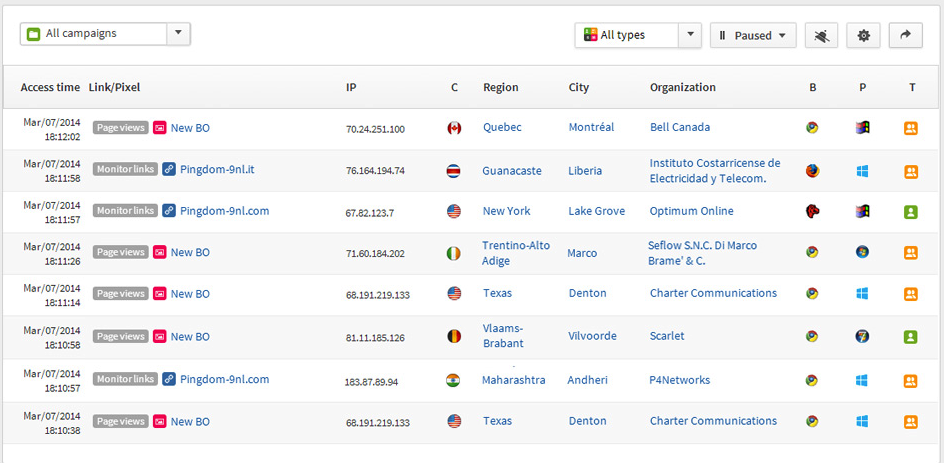Open the Paused dropdown menu

tap(753, 36)
